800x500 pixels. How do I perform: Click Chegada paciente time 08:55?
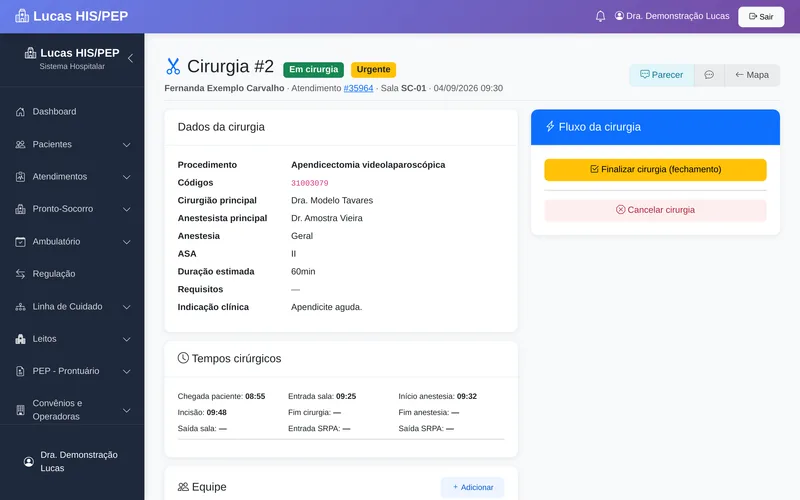[x=255, y=396]
